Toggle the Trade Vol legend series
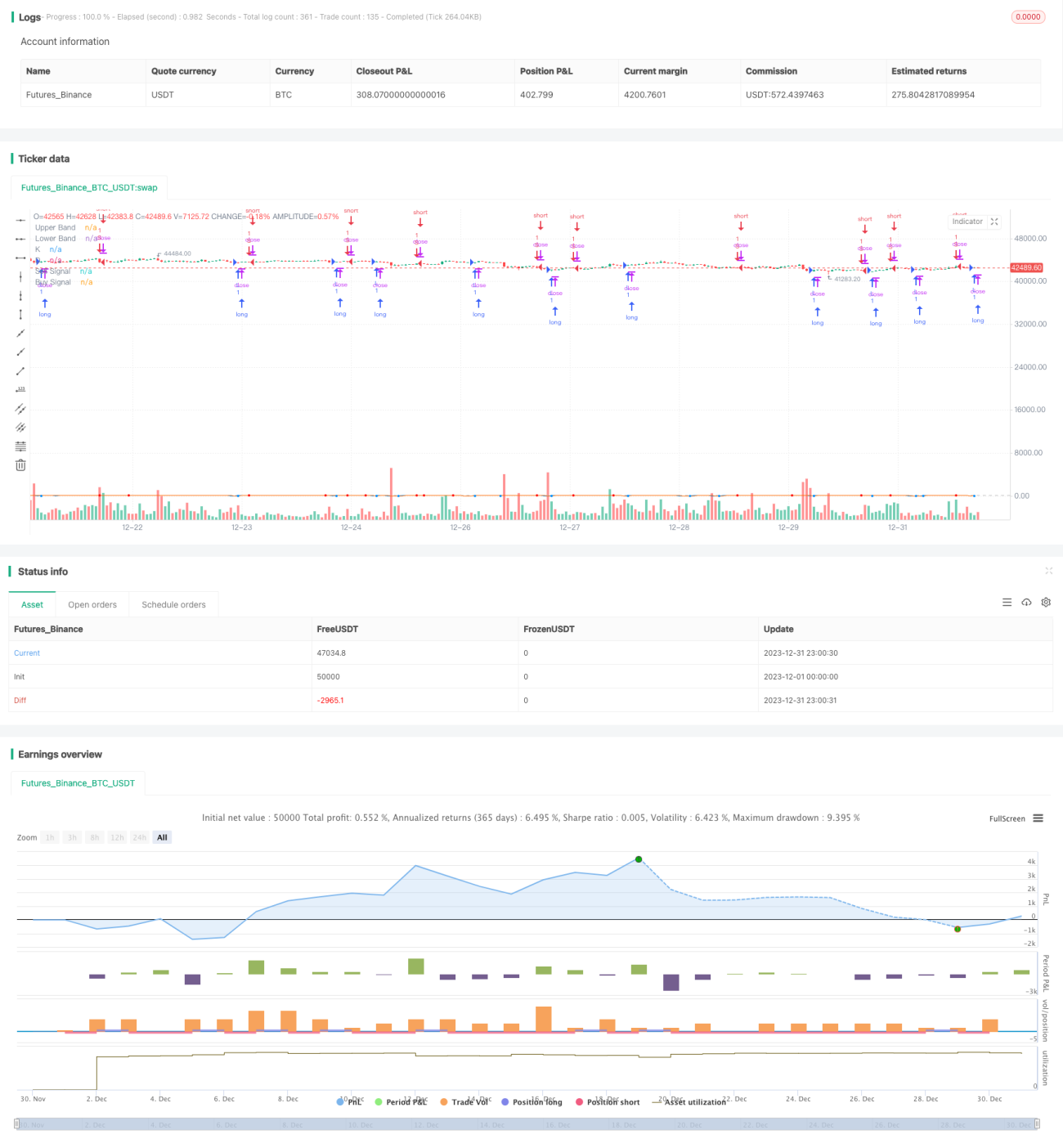 click(464, 1101)
